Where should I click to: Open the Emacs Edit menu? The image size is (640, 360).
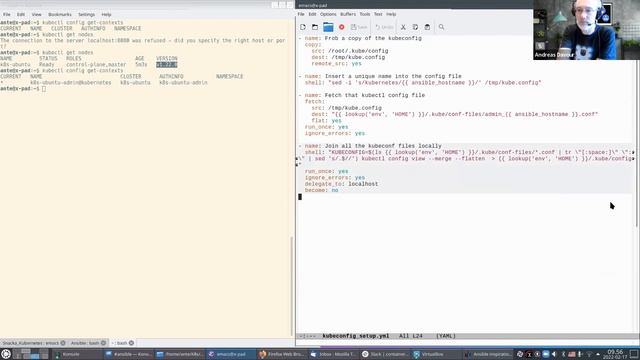pos(312,14)
